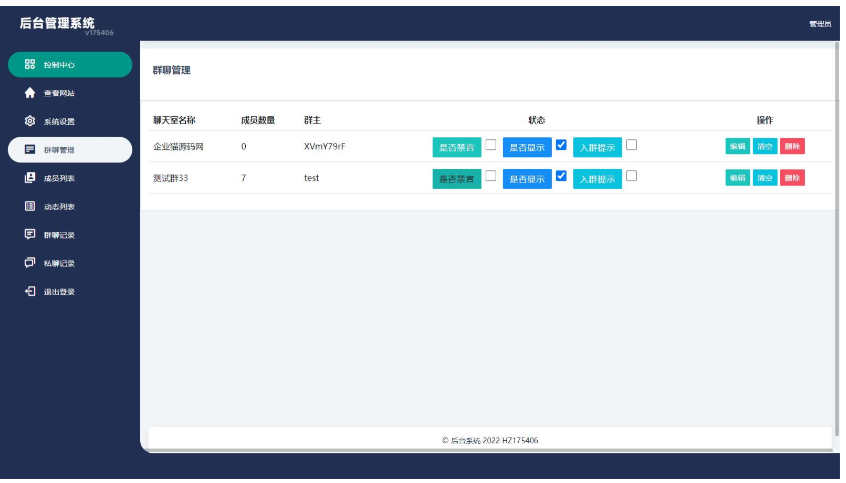Click 清空 button for 测试群33 row
The height and width of the screenshot is (483, 846).
pos(764,178)
